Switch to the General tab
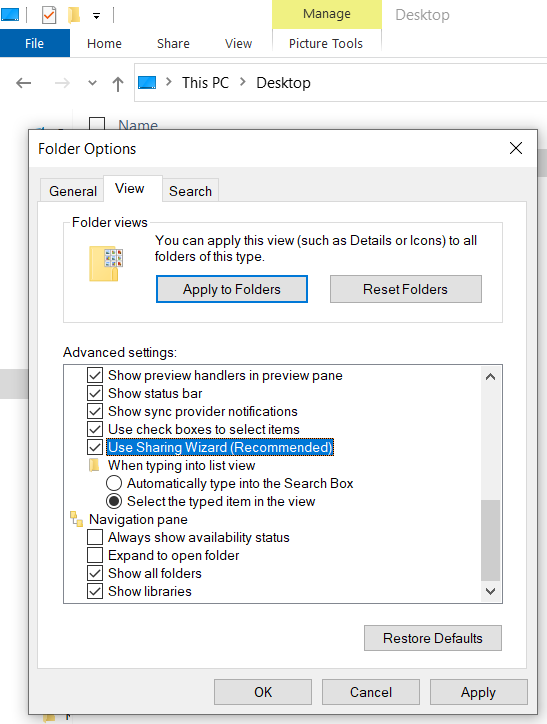 (72, 191)
